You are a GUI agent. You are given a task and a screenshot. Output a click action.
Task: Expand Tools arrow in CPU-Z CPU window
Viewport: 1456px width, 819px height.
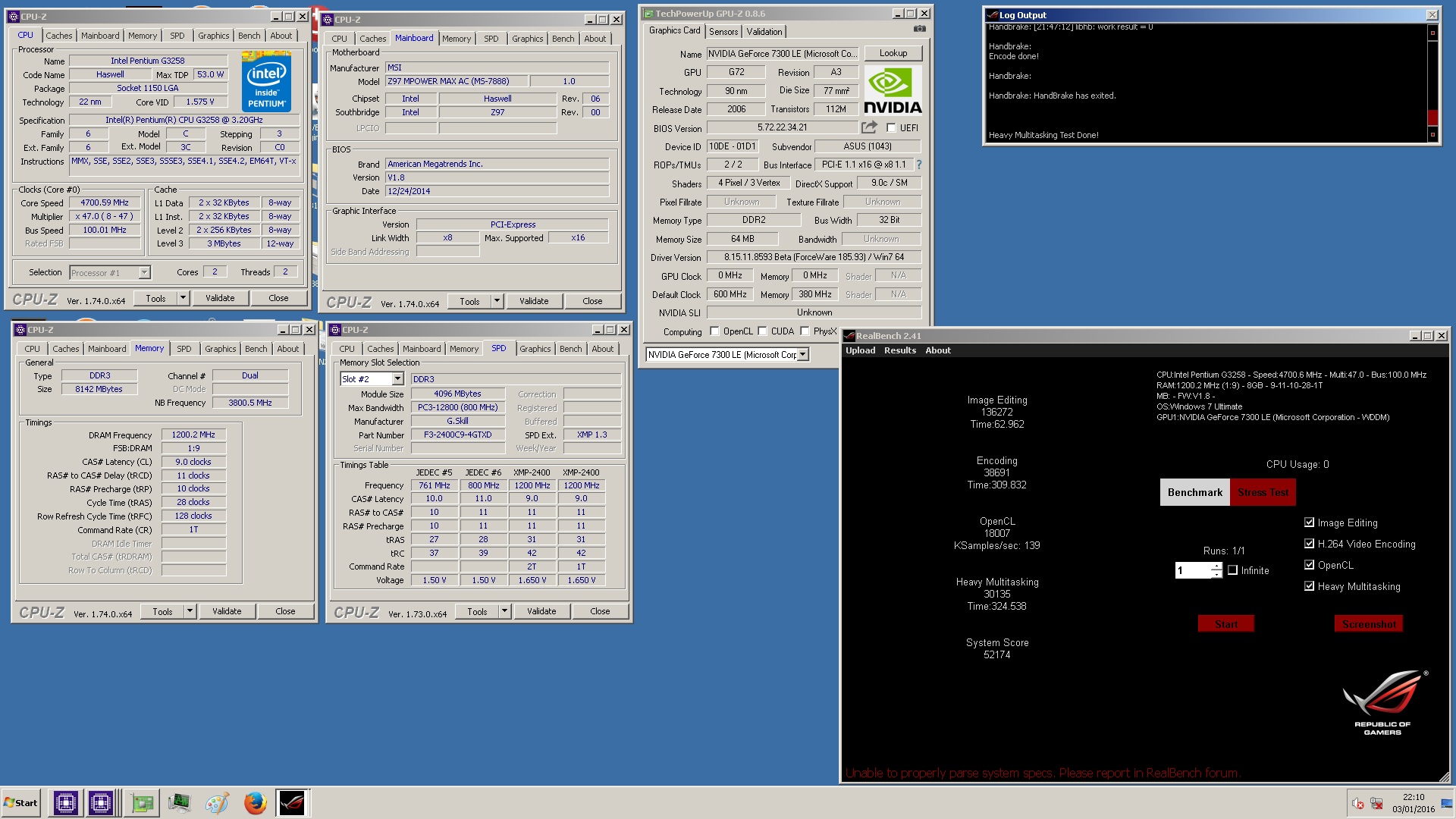click(183, 298)
